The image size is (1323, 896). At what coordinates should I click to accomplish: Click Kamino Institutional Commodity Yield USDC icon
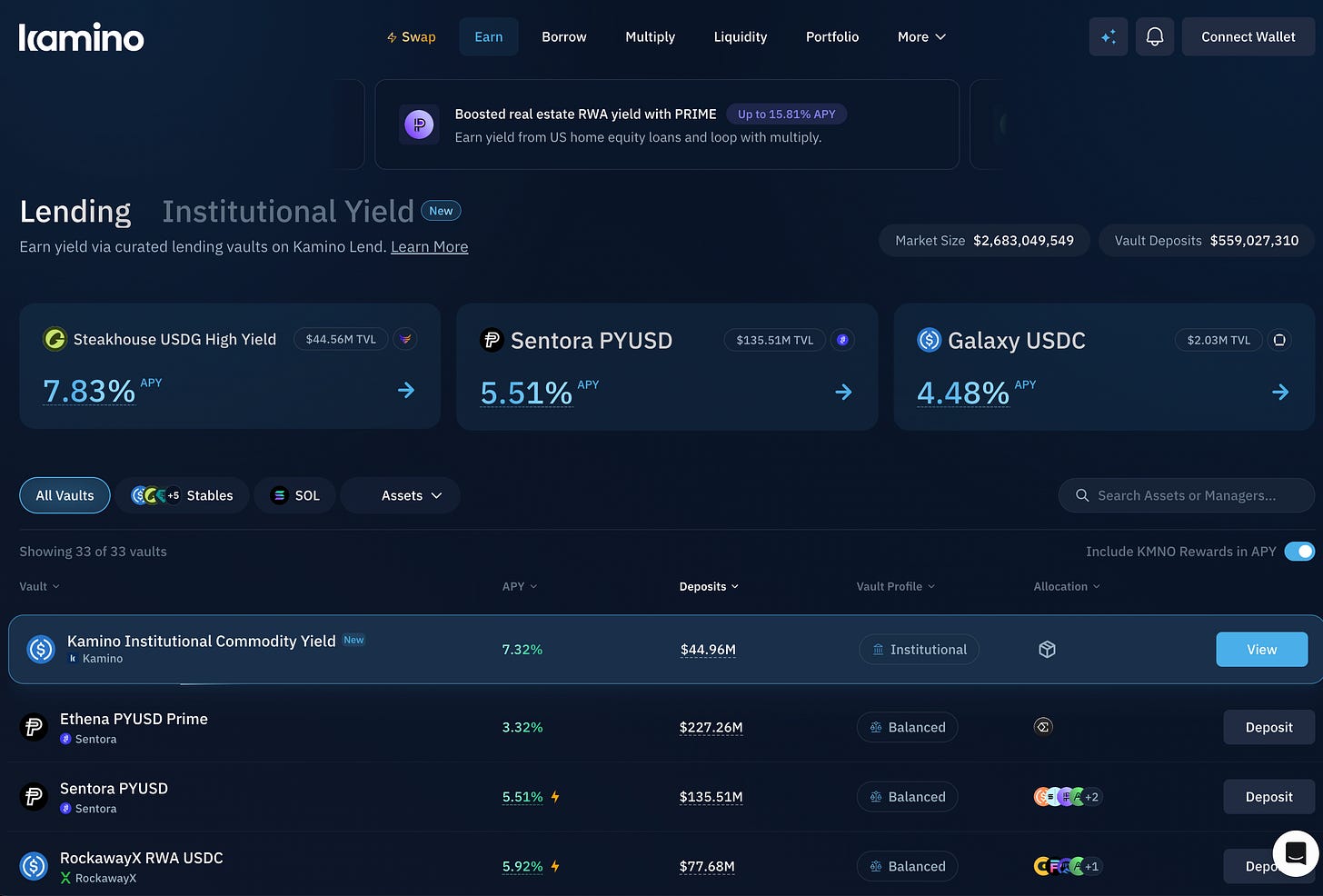coord(41,649)
